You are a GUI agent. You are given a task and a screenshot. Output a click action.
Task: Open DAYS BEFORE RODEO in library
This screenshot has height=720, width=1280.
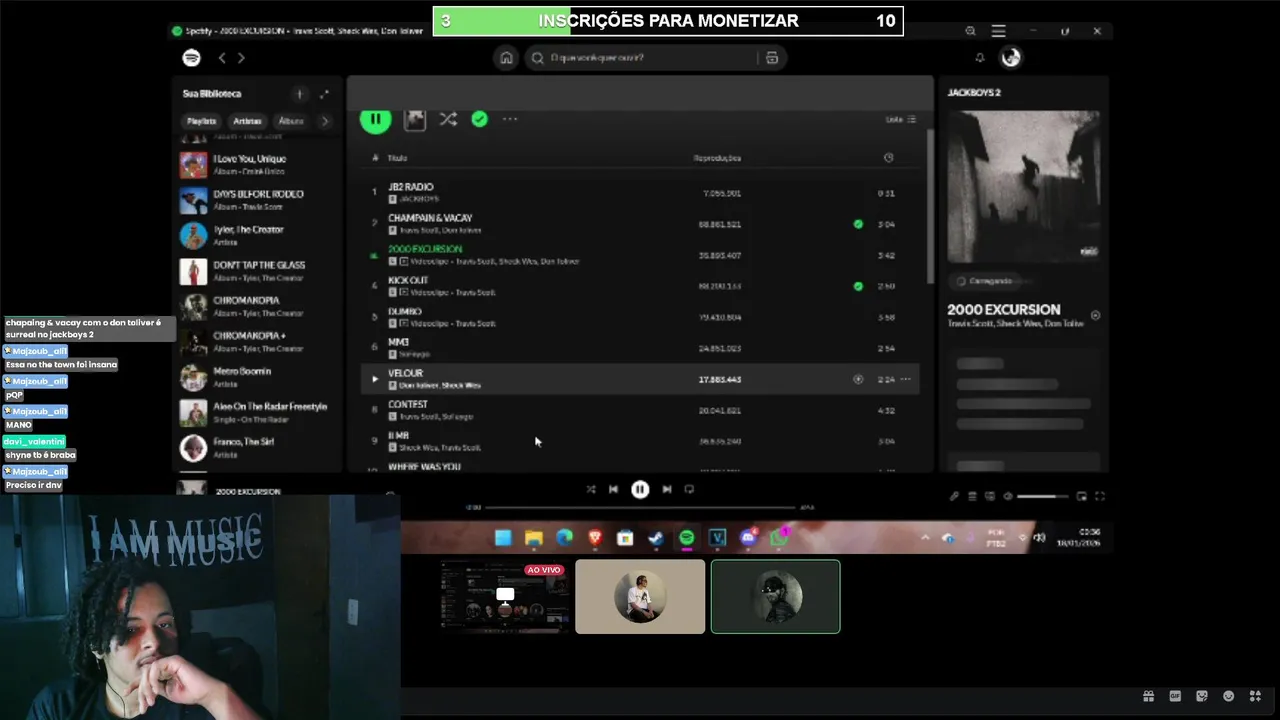(x=259, y=200)
